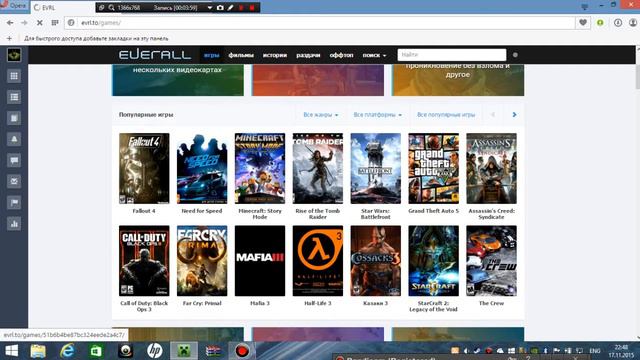Open the Call of Duty: Black Ops 3 cover
Screen dimensions: 640x360
tap(144, 261)
